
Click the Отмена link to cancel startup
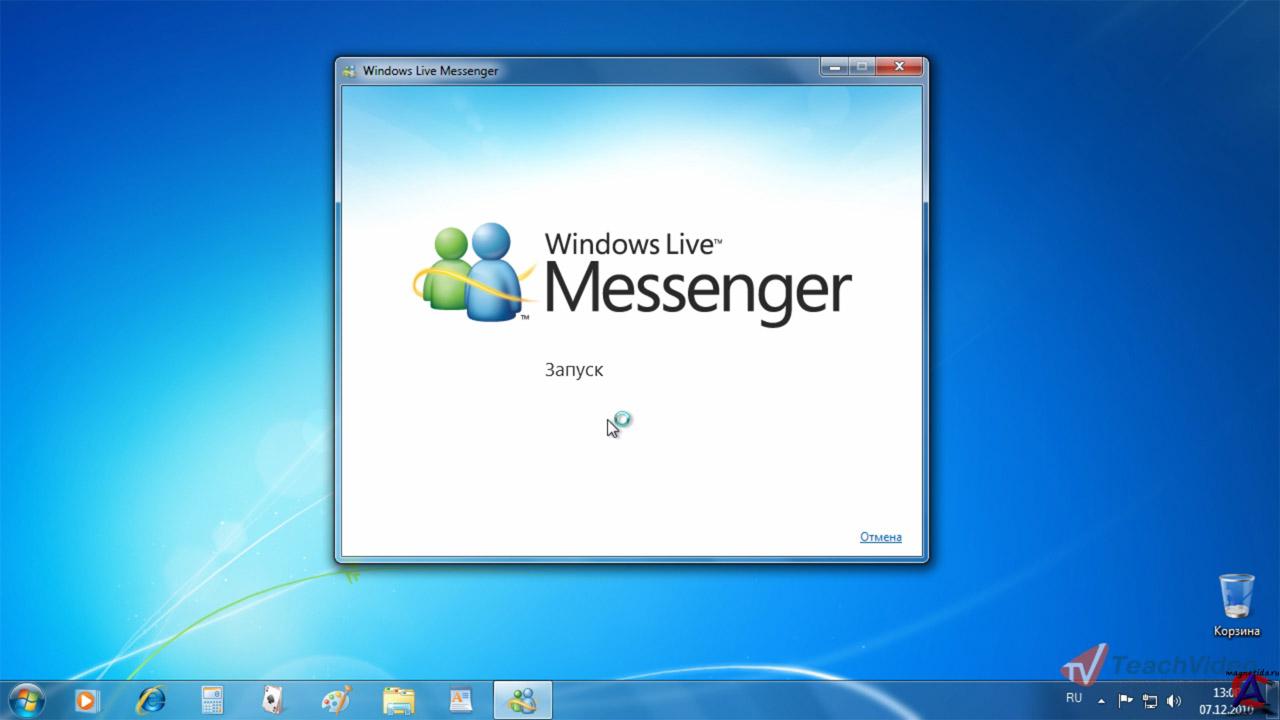[880, 537]
